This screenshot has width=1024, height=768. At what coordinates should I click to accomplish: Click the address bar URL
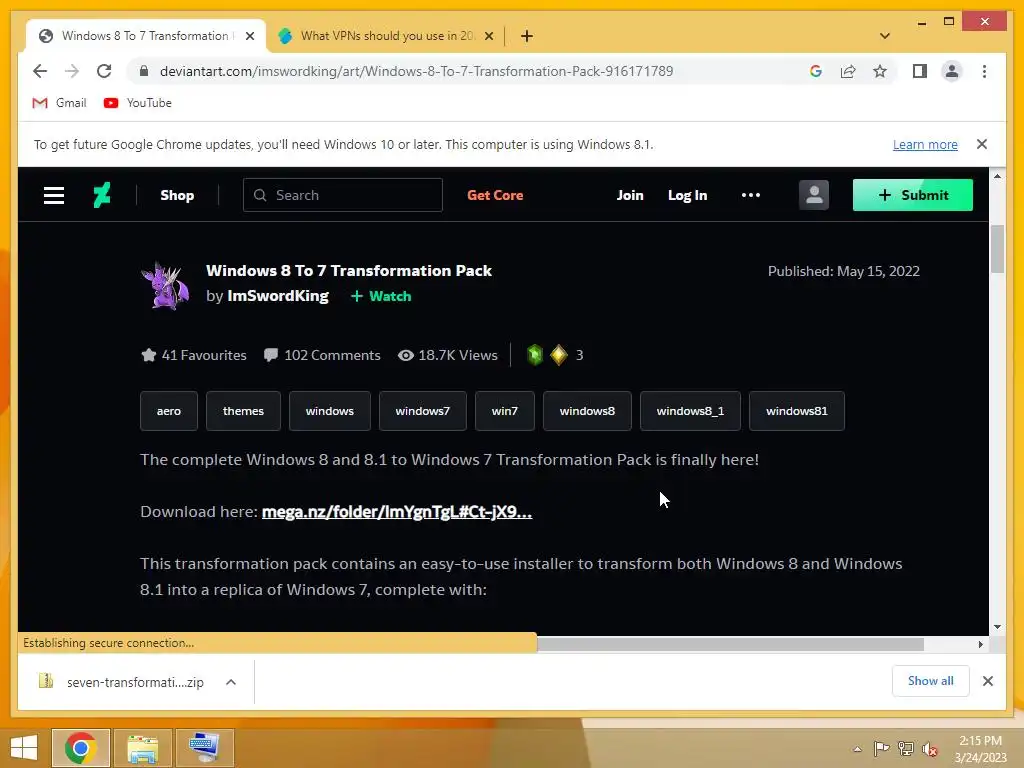(x=416, y=71)
